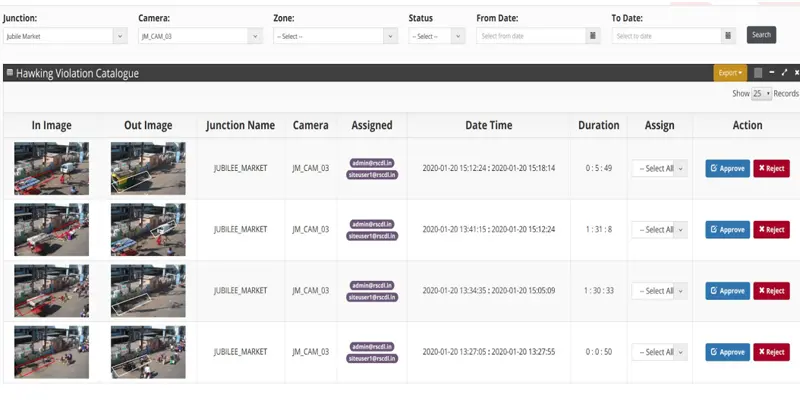Change the Show records count dropdown
Viewport: 800px width, 400px height.
(x=761, y=93)
